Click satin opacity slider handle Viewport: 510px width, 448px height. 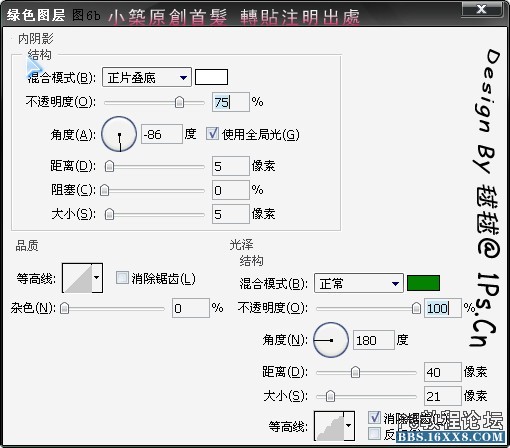pyautogui.click(x=416, y=308)
